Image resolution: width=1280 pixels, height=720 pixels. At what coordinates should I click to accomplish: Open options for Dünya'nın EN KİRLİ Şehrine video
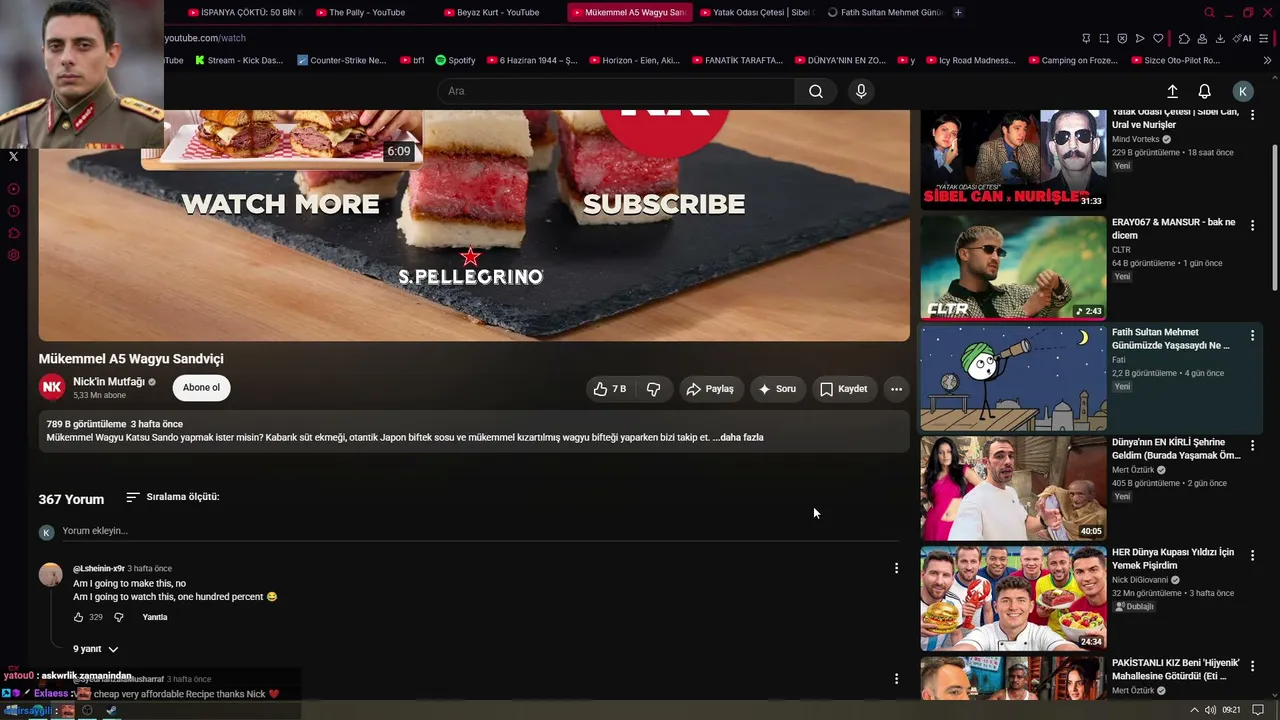(1252, 445)
